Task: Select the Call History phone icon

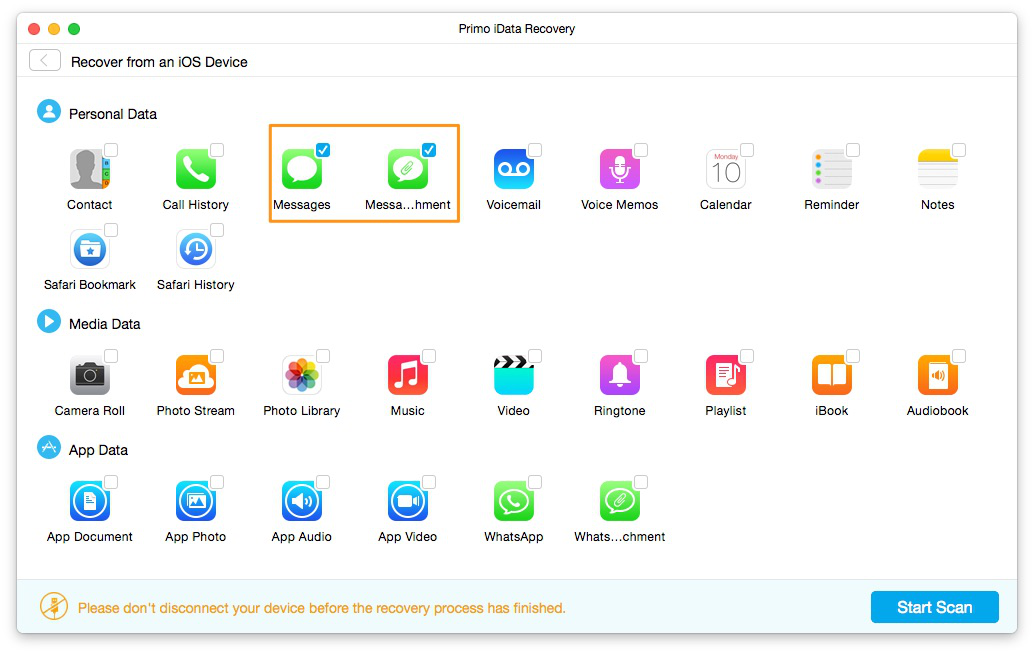Action: coord(196,169)
